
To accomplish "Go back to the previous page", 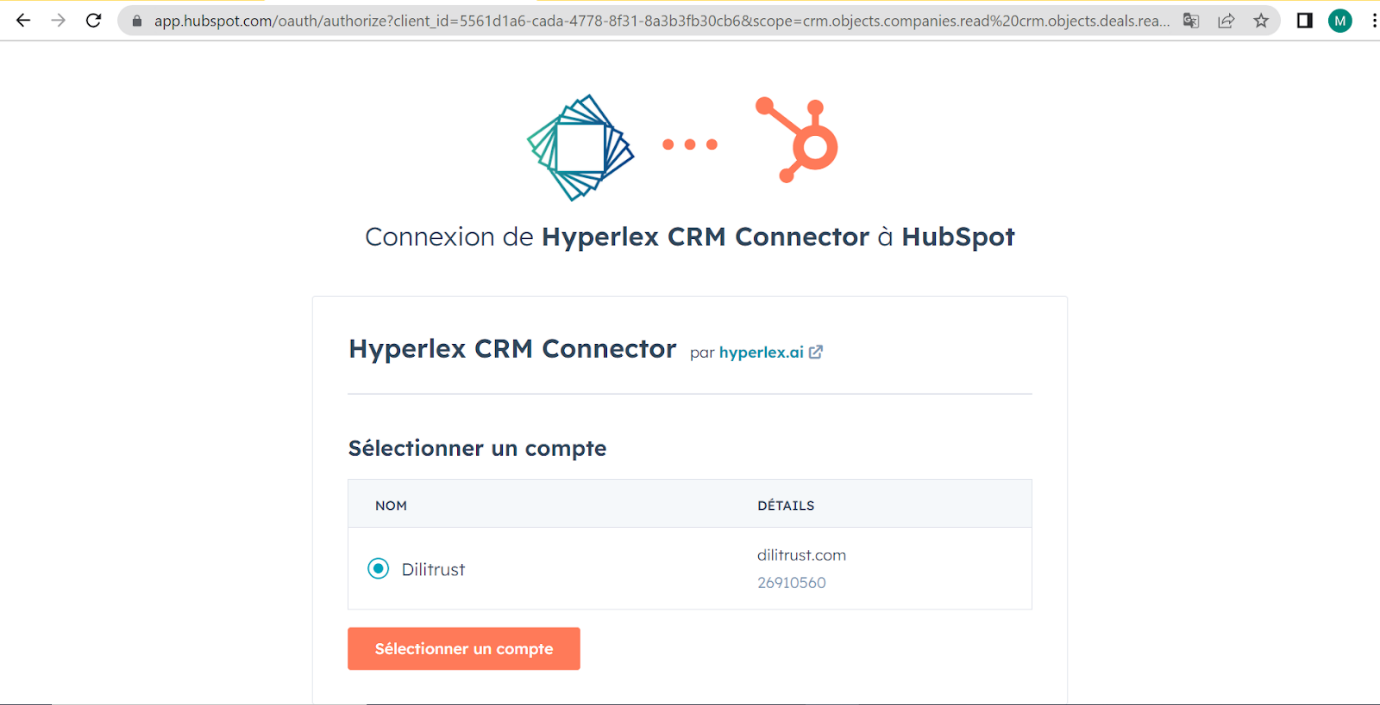I will coord(24,20).
